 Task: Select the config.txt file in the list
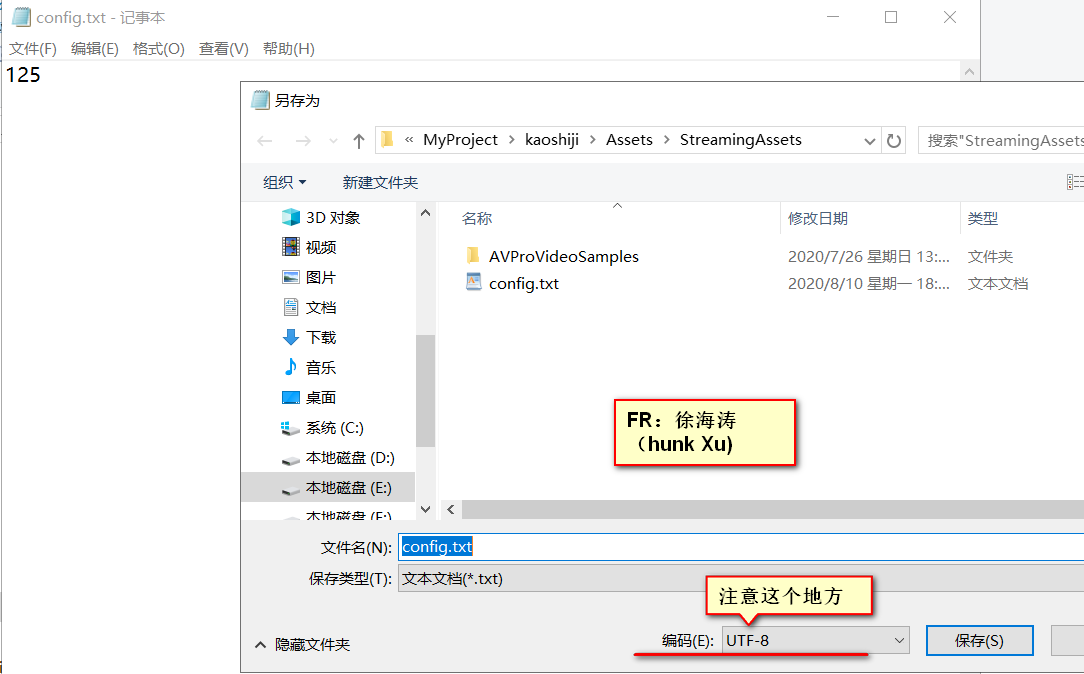pyautogui.click(x=524, y=283)
